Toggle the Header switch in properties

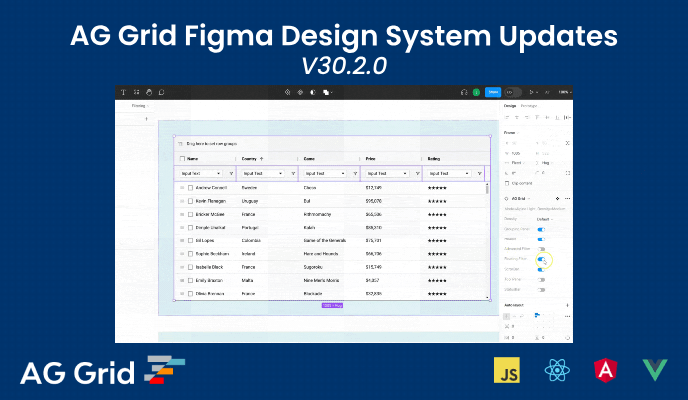coord(541,239)
